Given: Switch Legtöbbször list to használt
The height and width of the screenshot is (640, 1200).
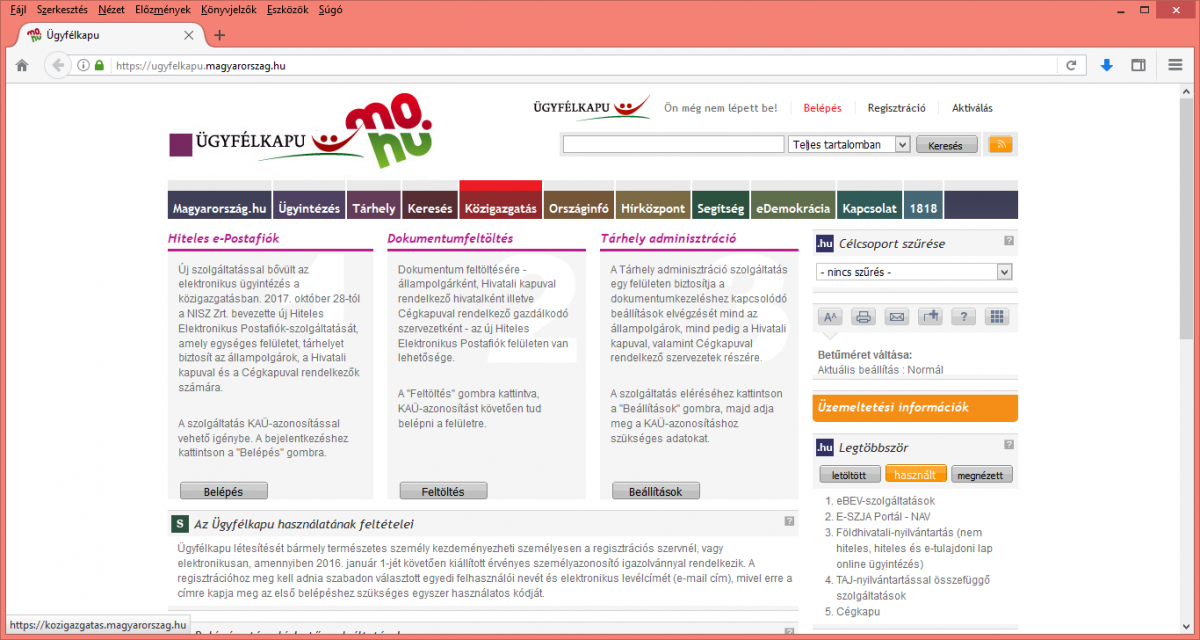Looking at the screenshot, I should [916, 474].
